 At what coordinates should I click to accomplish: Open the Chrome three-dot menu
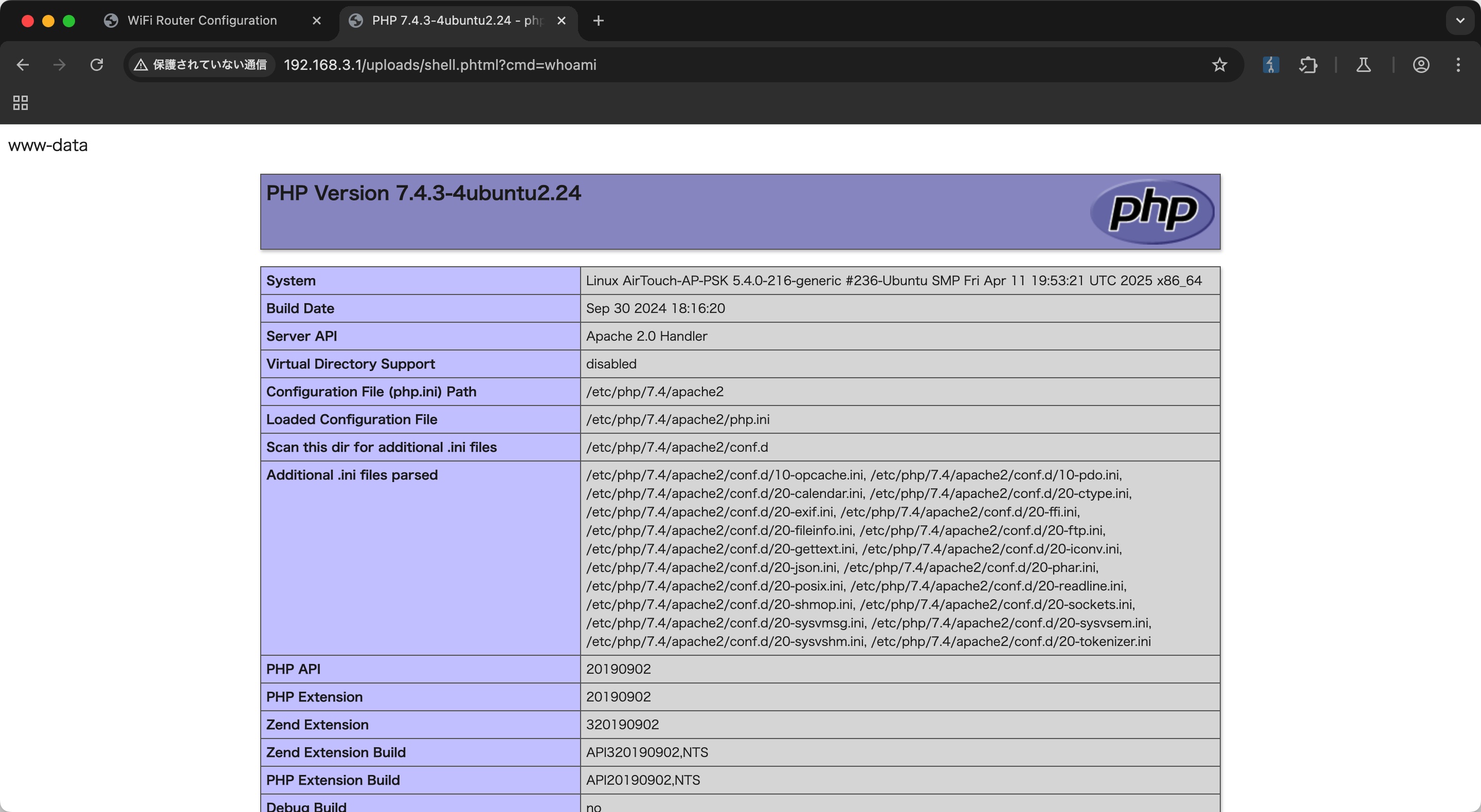coord(1458,65)
